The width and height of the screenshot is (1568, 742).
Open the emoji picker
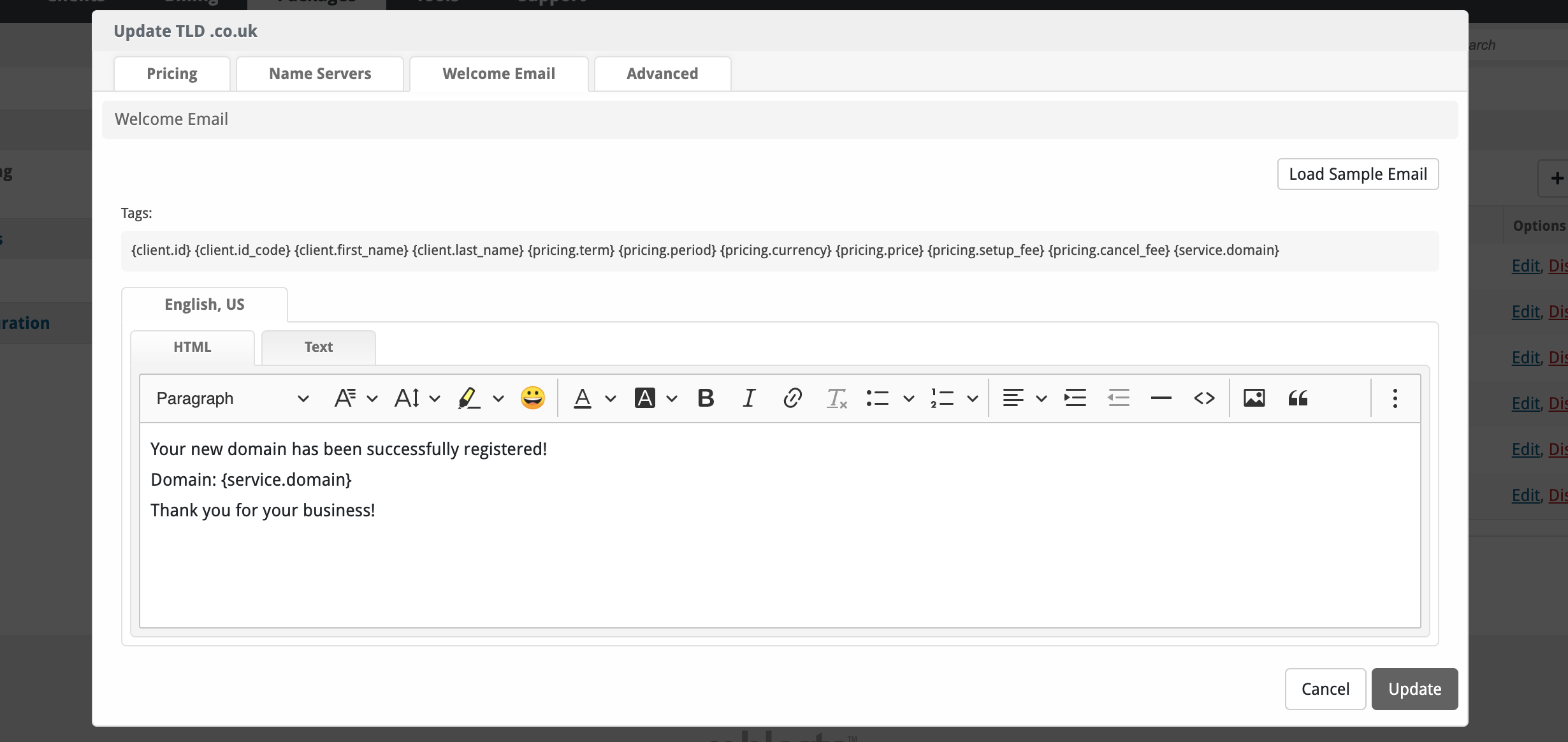532,398
